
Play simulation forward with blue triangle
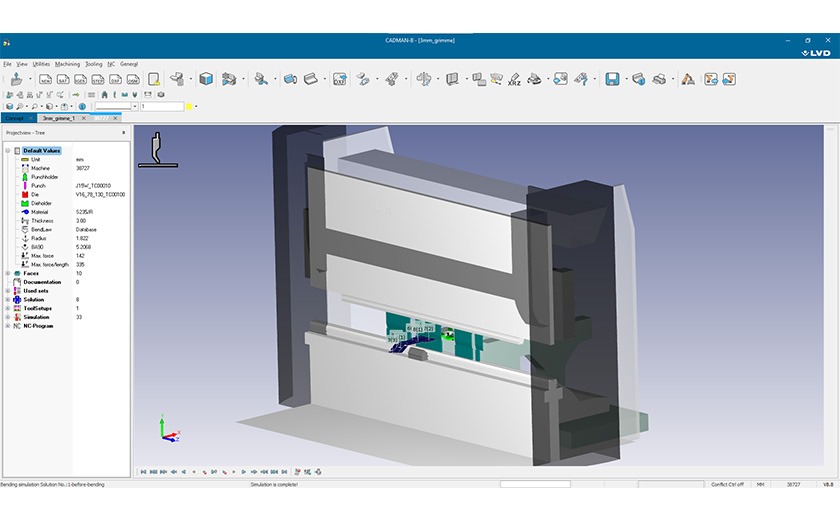(x=244, y=472)
